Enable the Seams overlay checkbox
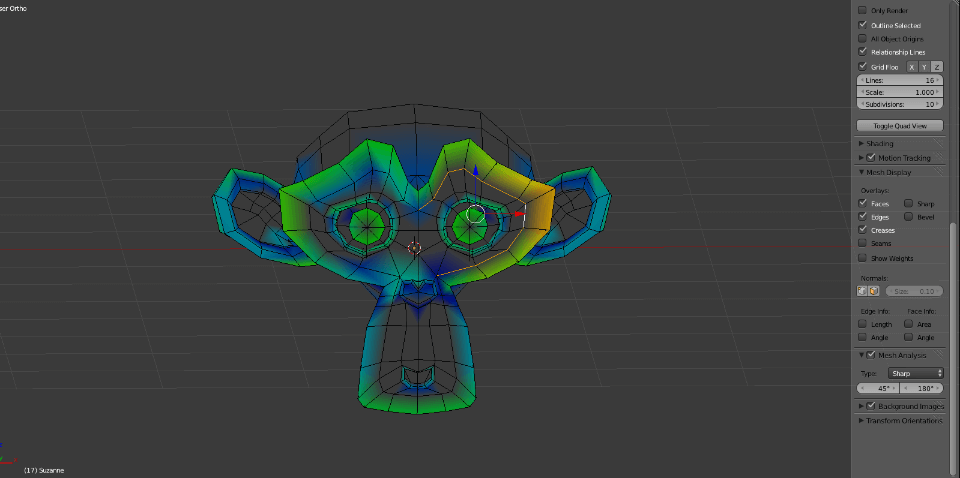This screenshot has height=478, width=960. point(862,244)
